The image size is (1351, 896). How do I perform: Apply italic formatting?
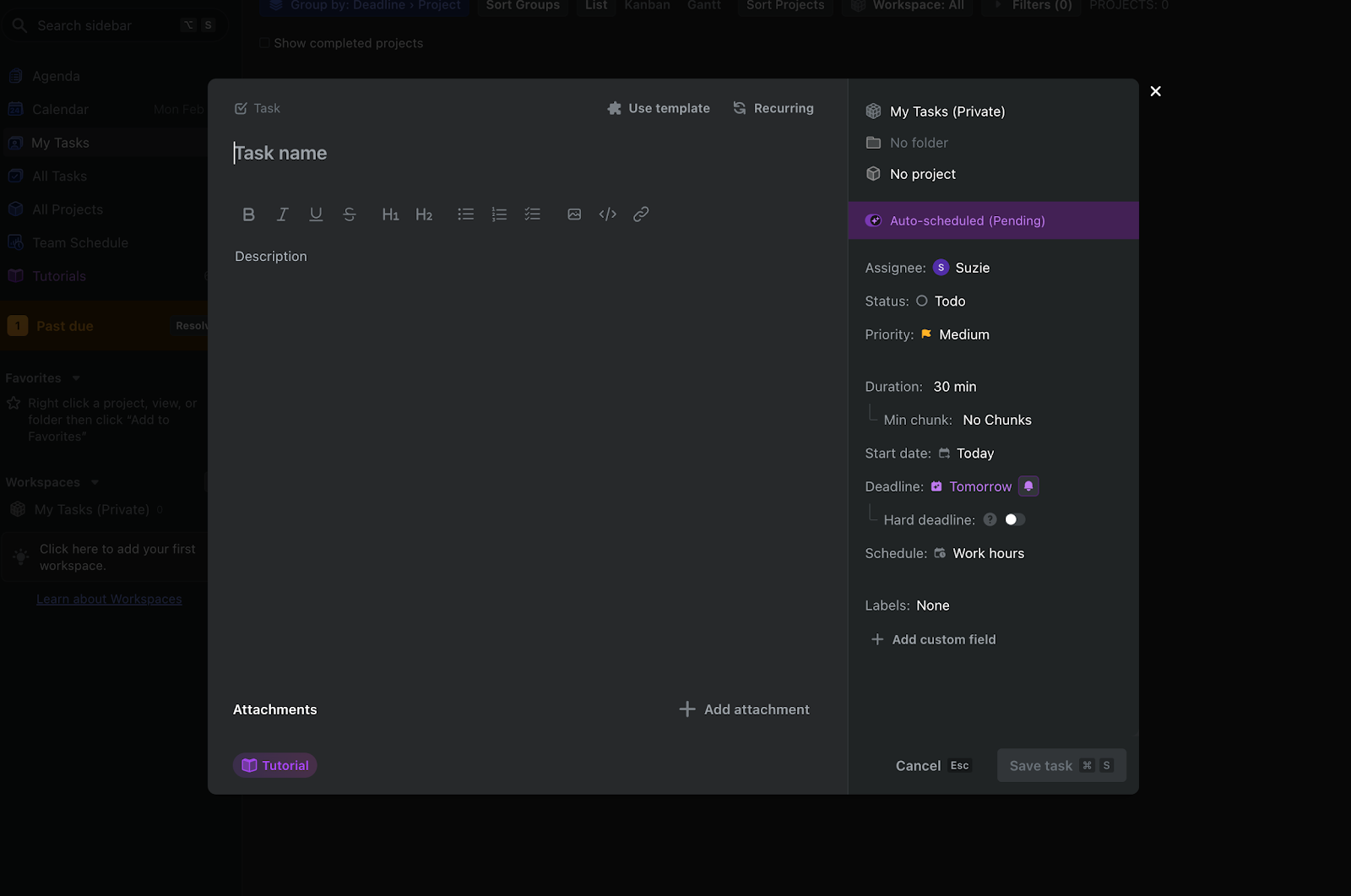(282, 214)
